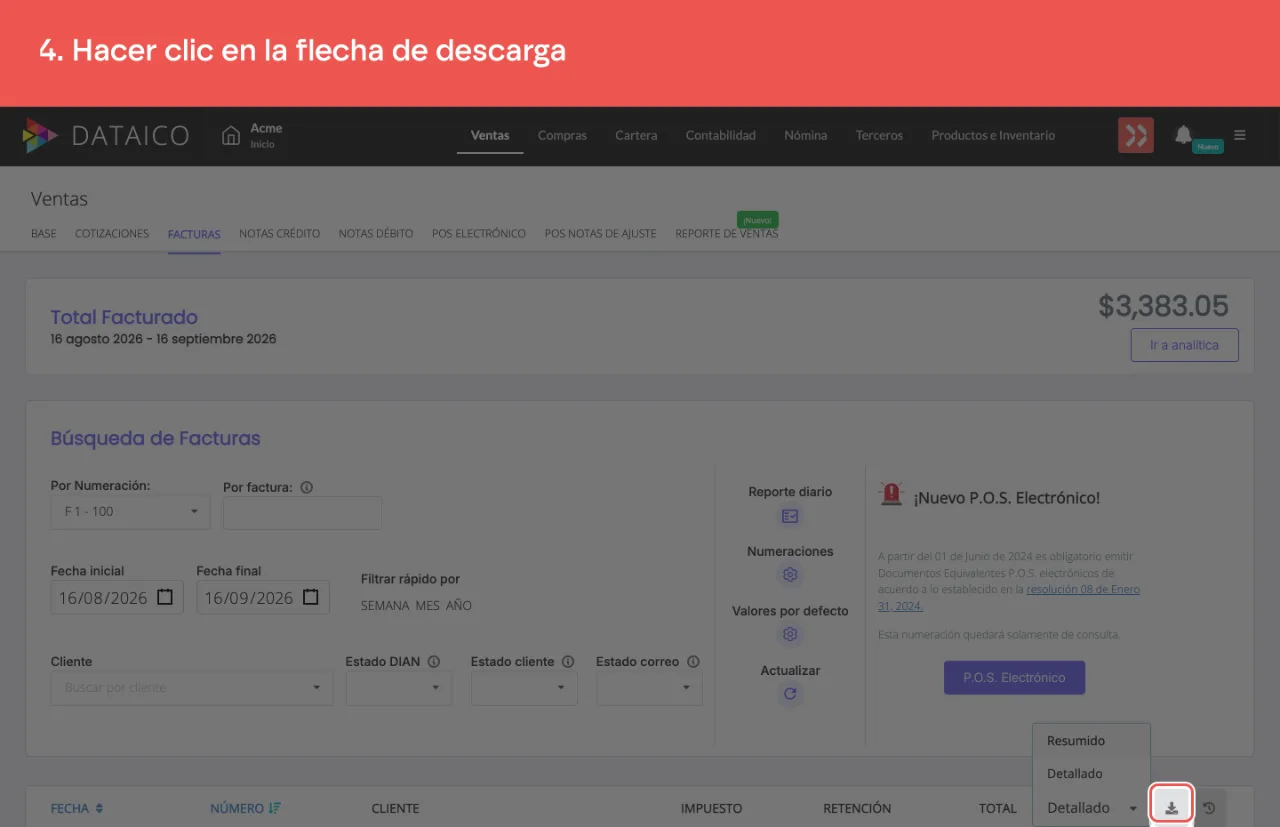
Task: Toggle the report type dropdown showing Detallado
Action: pos(1092,808)
